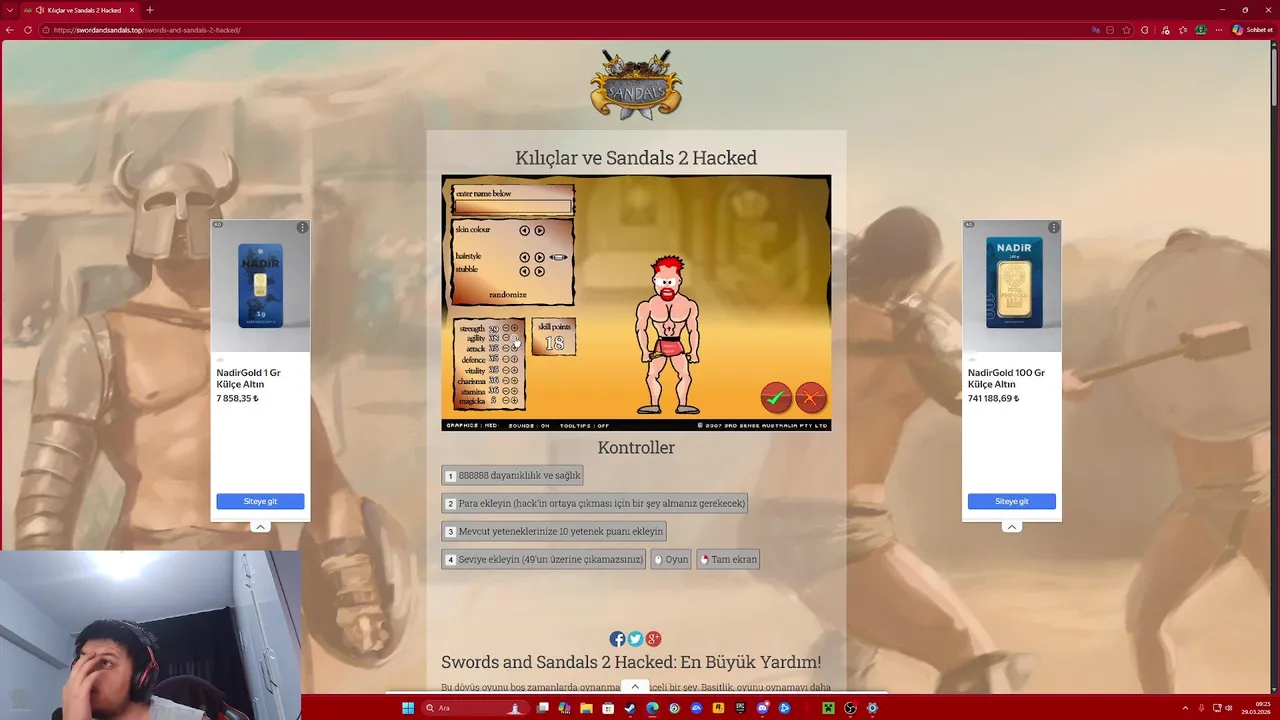This screenshot has width=1280, height=720.
Task: Select previous skin colour with left arrow
Action: pos(524,230)
